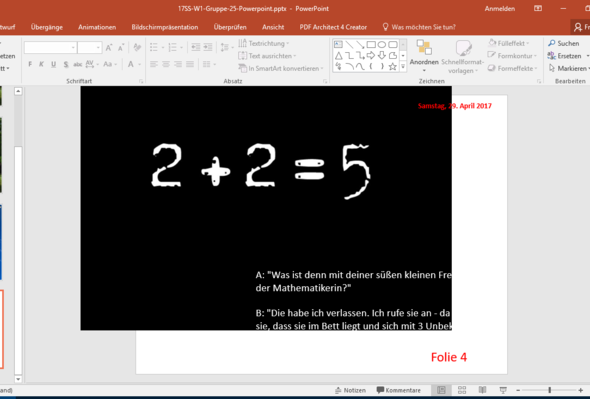
Task: Select the rounded rectangle shape
Action: [x=393, y=44]
